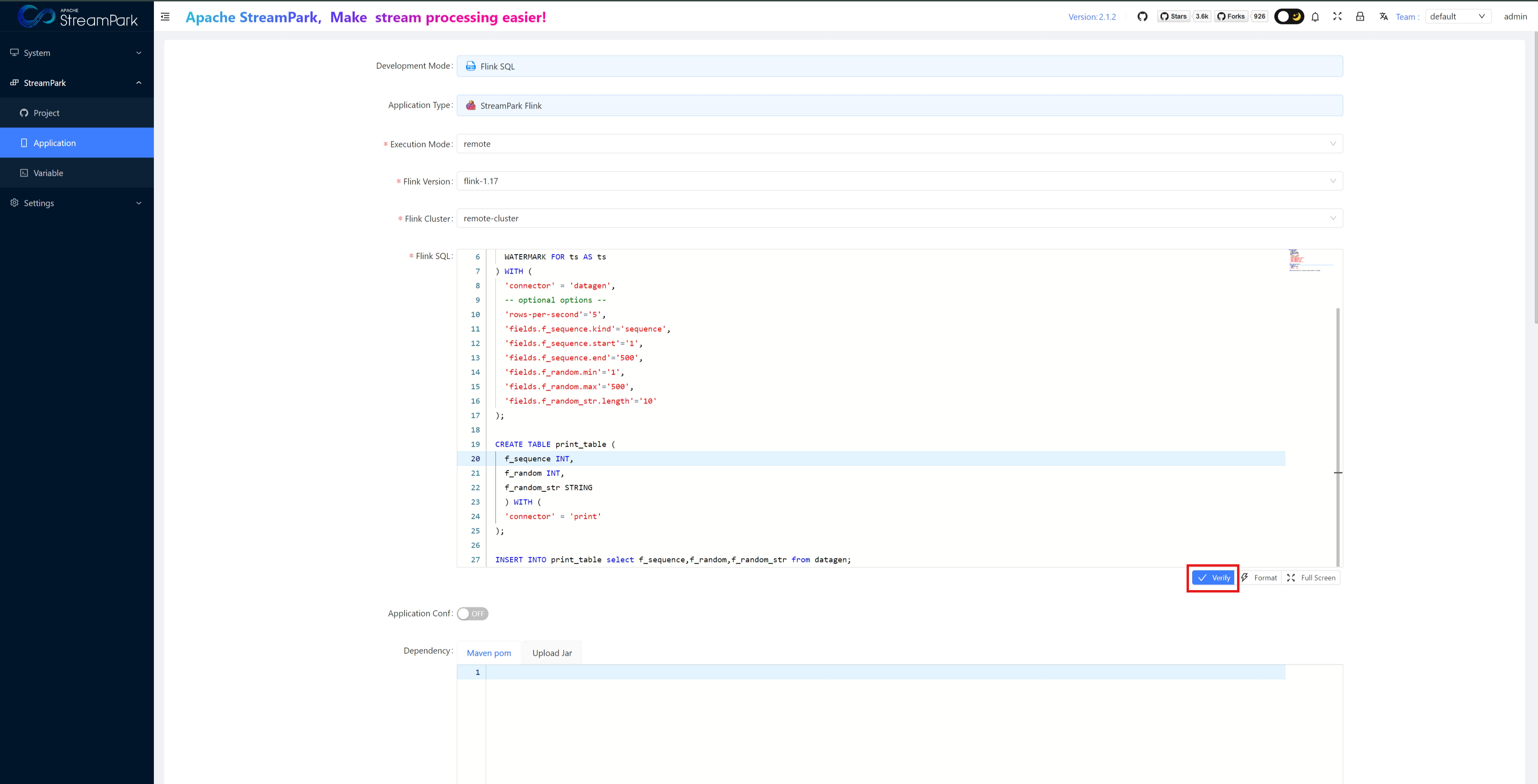Switch to the Upload Jar tab
Screen dimensions: 1538x784
pos(552,653)
